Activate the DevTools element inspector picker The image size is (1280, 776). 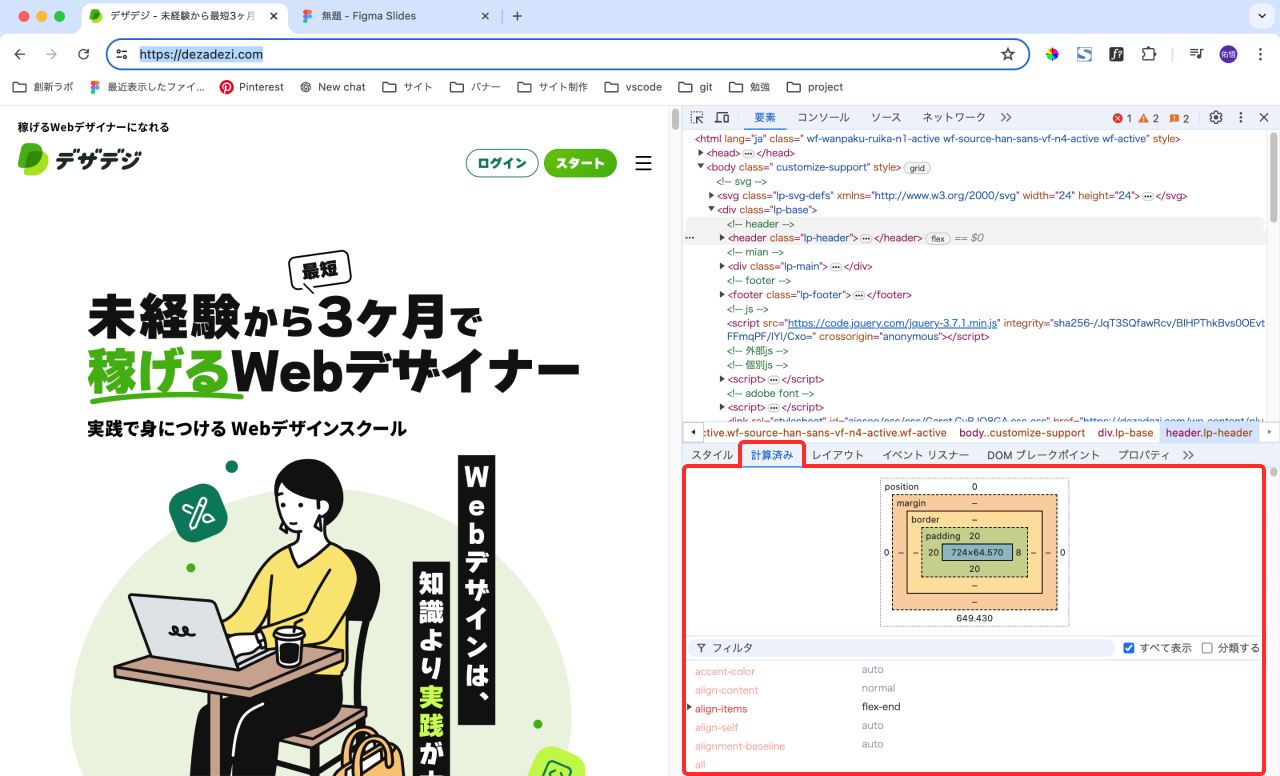tap(697, 117)
